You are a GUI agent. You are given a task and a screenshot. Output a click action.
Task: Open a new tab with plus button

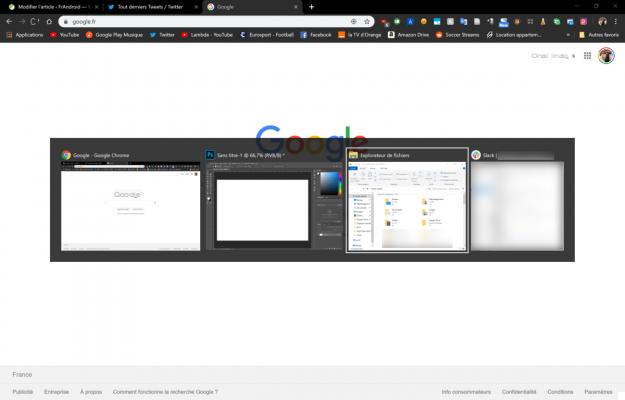point(311,7)
